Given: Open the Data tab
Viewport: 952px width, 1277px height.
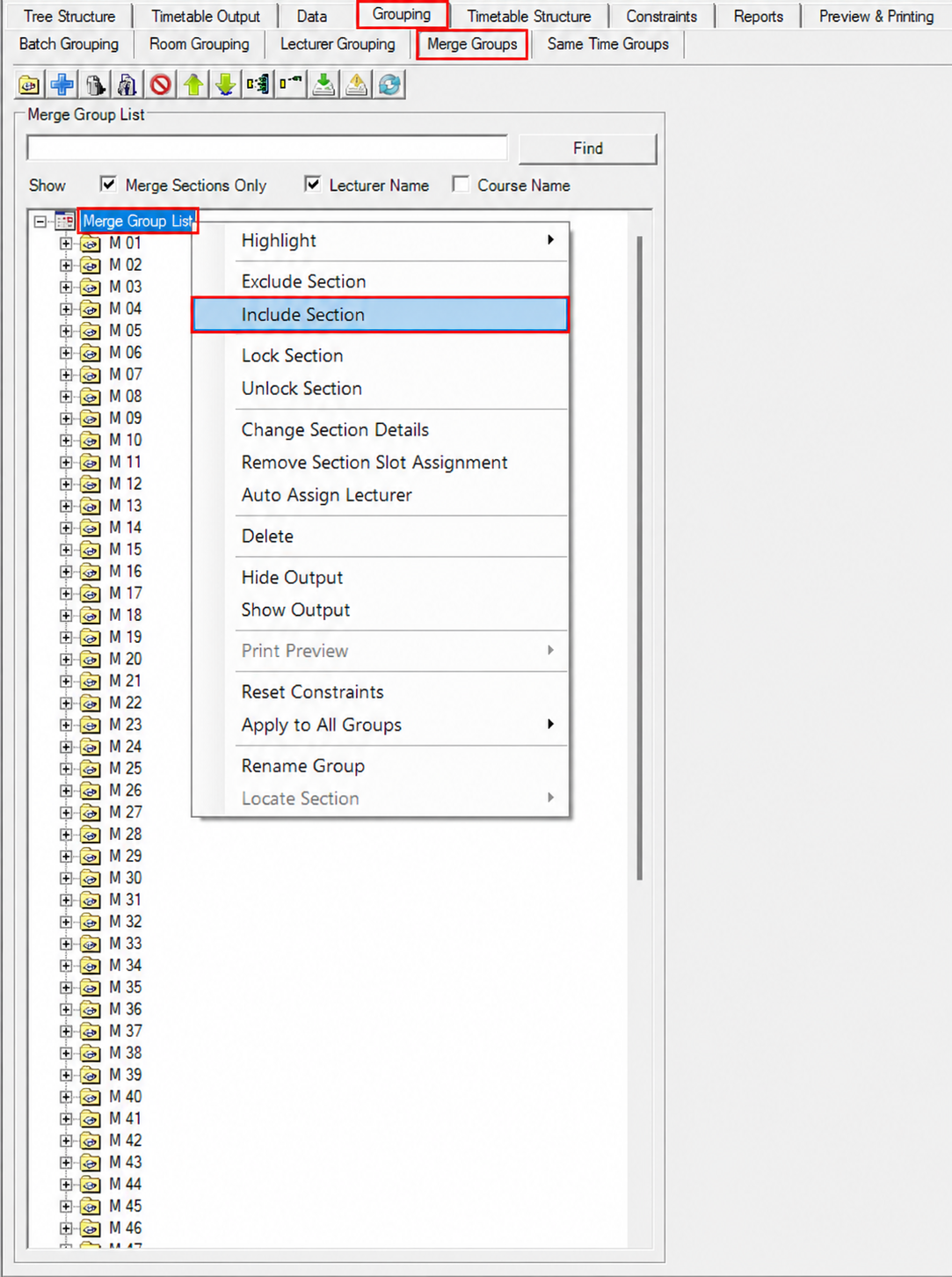Looking at the screenshot, I should coord(312,16).
